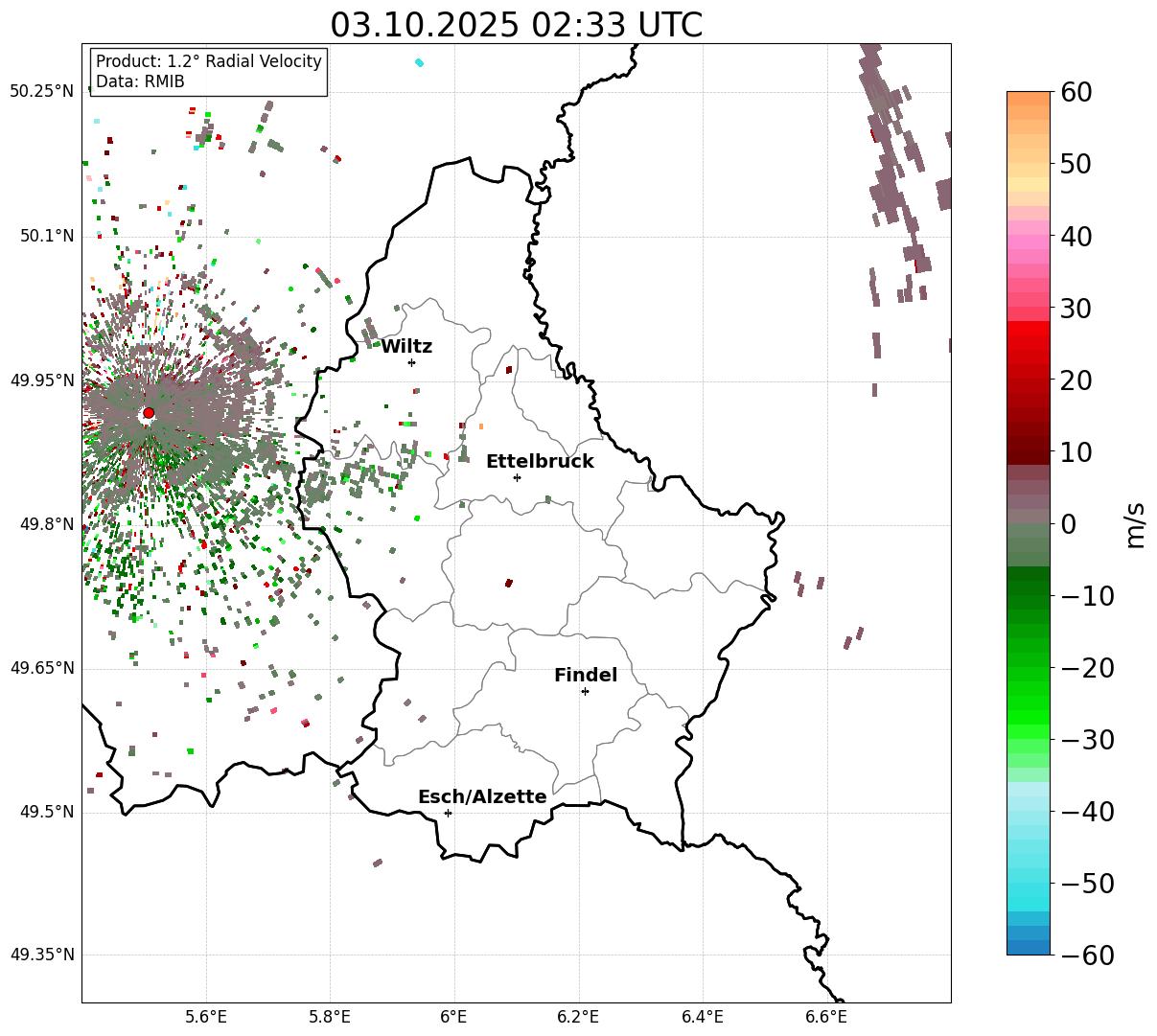The width and height of the screenshot is (1157, 1036).
Task: Click the colorbar 50 tick label
Action: click(1075, 164)
